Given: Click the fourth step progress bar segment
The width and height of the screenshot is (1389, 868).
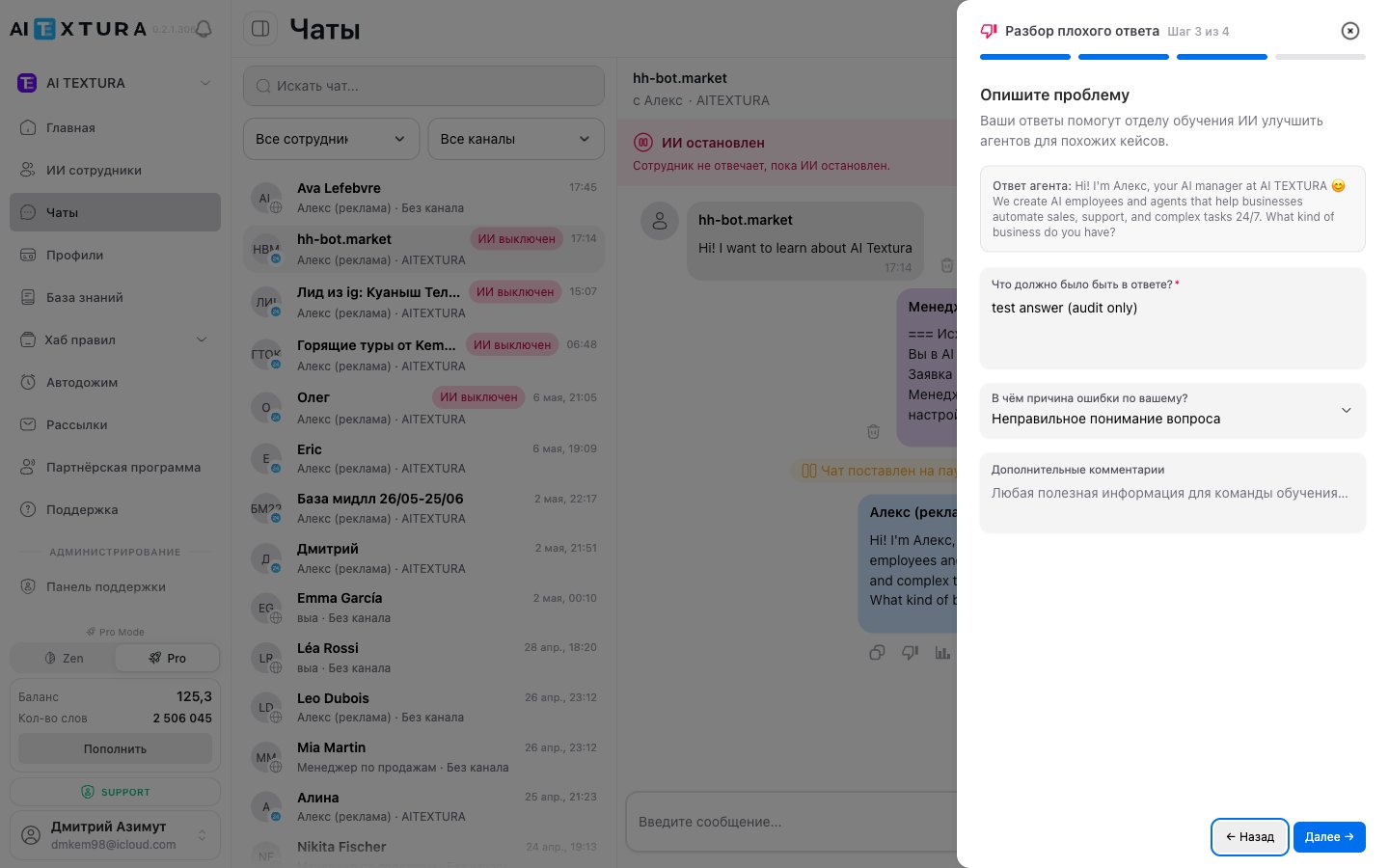Looking at the screenshot, I should point(1321,57).
